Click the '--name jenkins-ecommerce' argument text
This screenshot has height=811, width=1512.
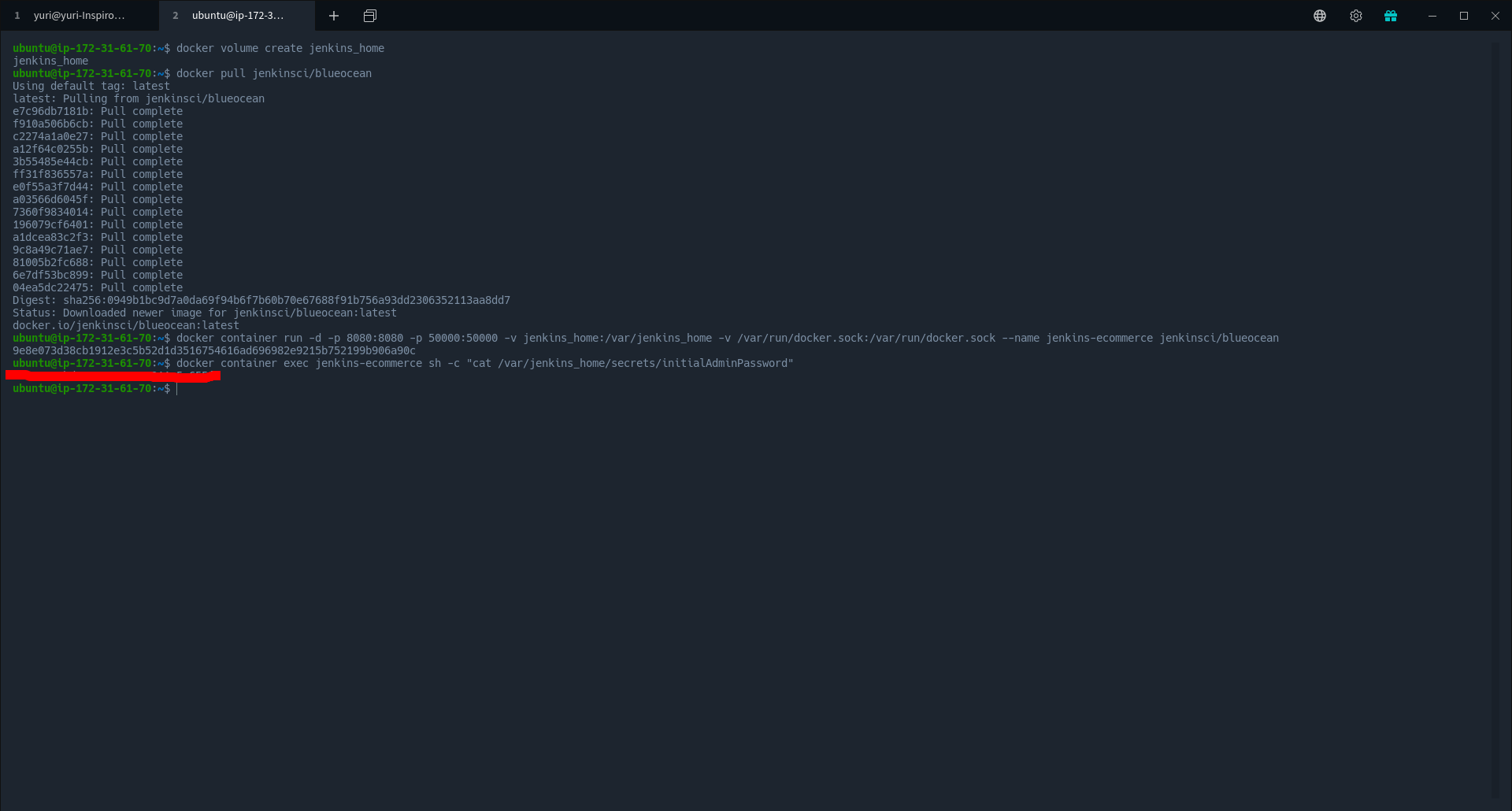(x=1077, y=338)
